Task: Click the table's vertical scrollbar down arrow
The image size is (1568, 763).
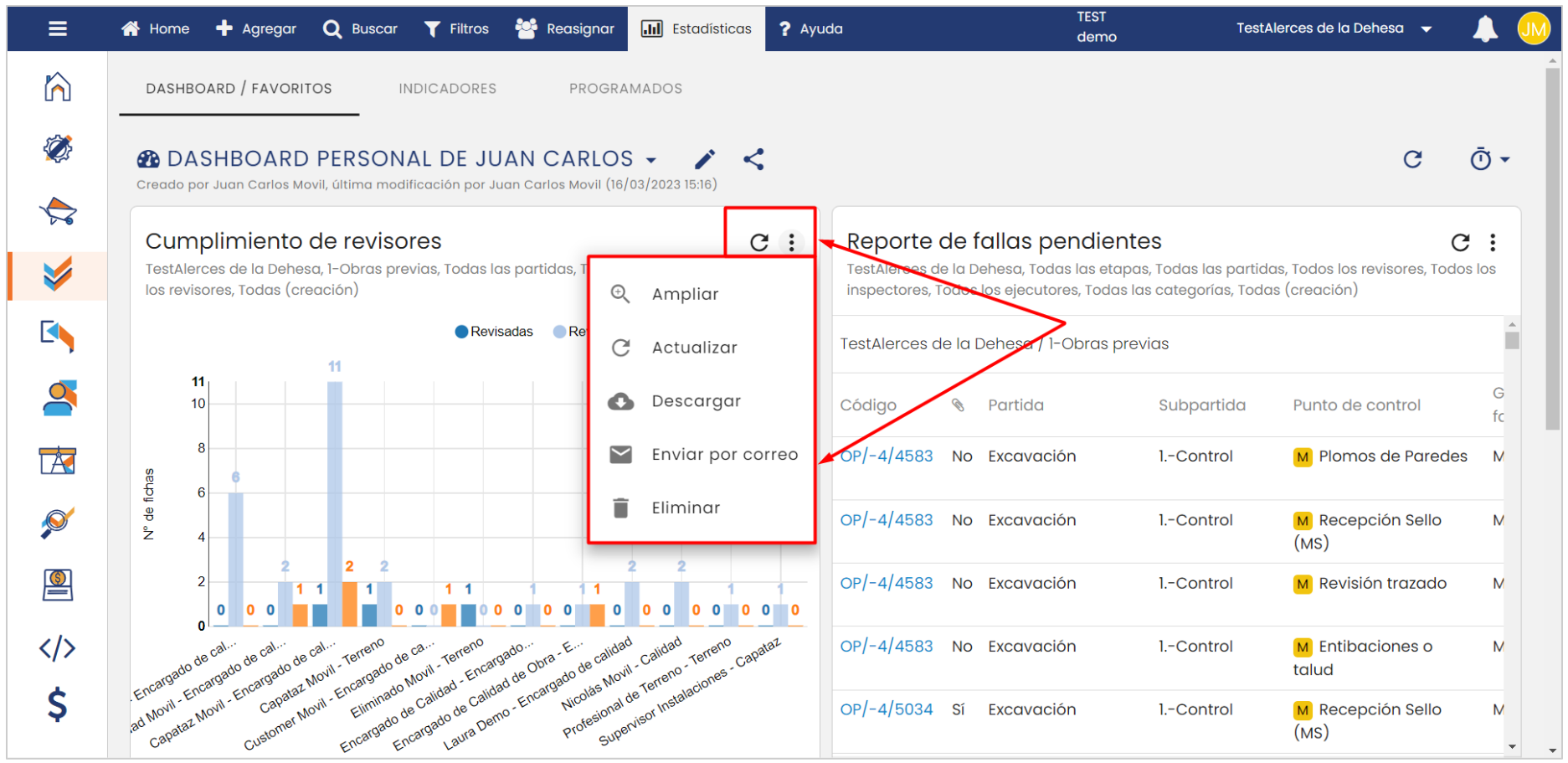Action: pyautogui.click(x=1511, y=746)
